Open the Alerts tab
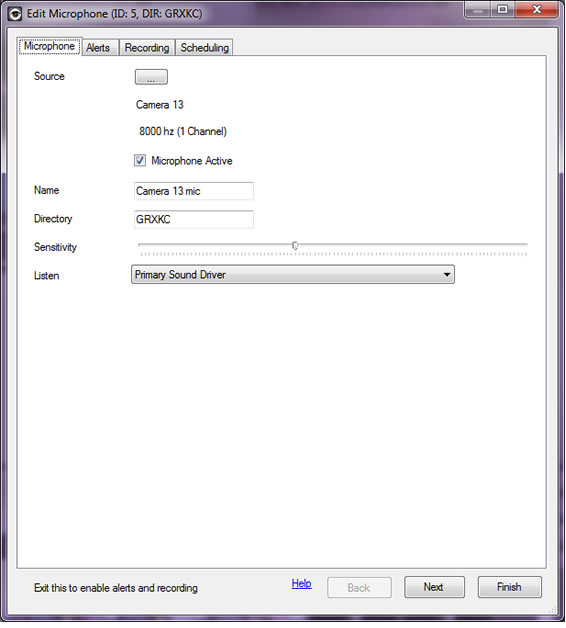 98,48
